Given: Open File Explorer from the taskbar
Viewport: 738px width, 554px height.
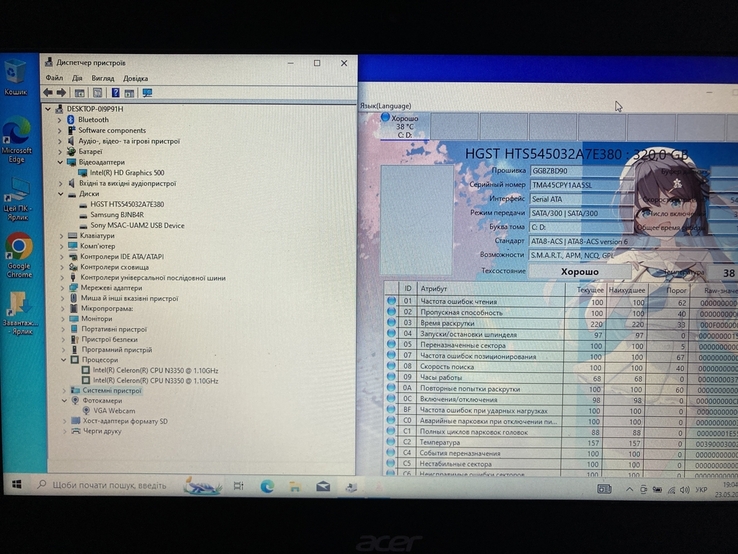Looking at the screenshot, I should point(295,486).
